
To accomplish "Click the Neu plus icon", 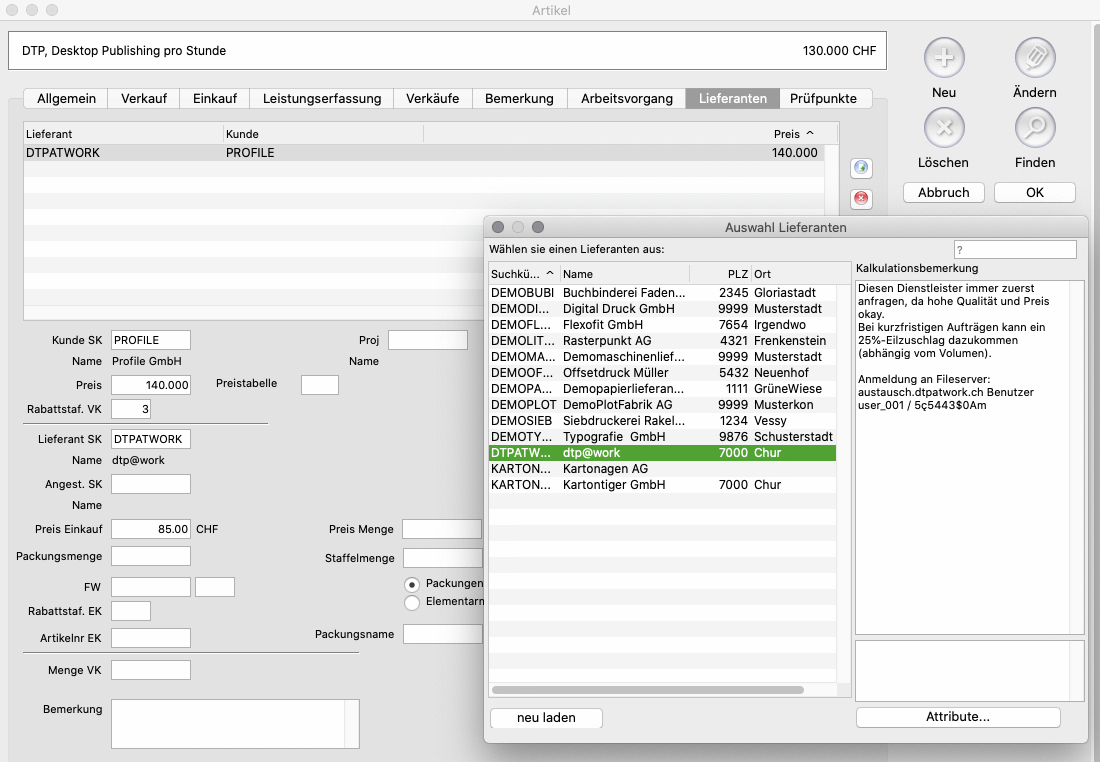I will pos(943,58).
